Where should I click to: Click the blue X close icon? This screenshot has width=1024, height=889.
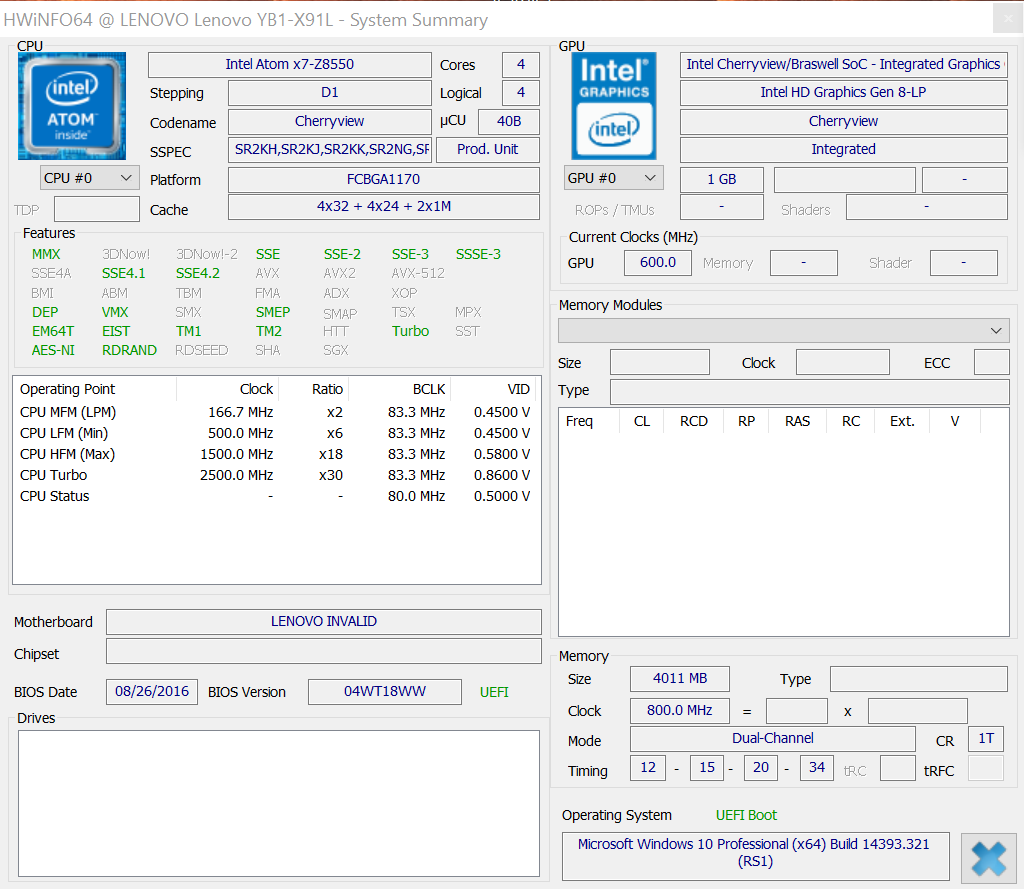click(x=988, y=859)
